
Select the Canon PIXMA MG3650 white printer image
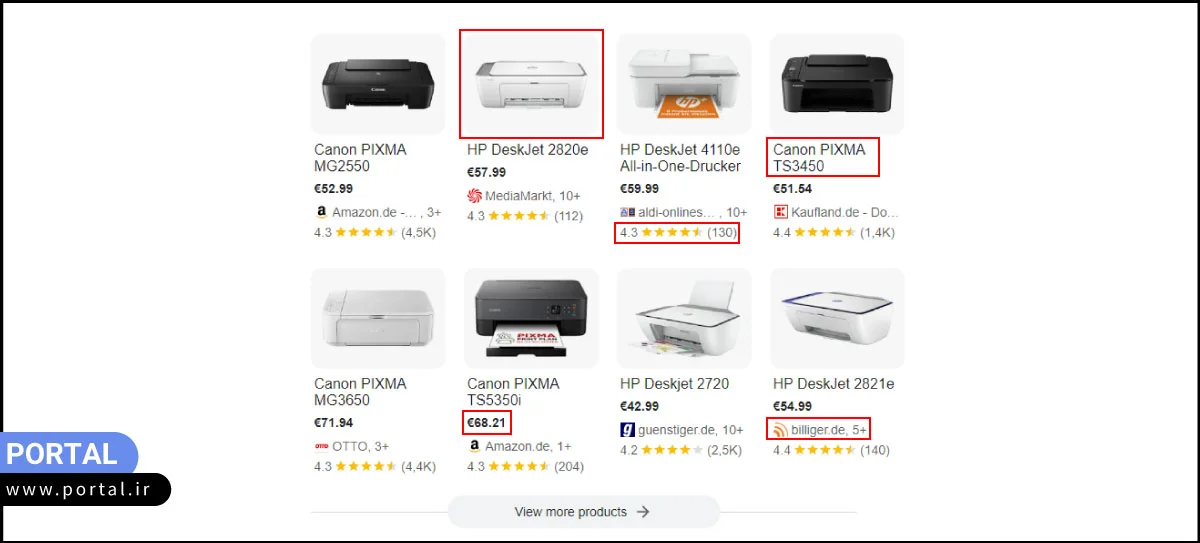378,318
